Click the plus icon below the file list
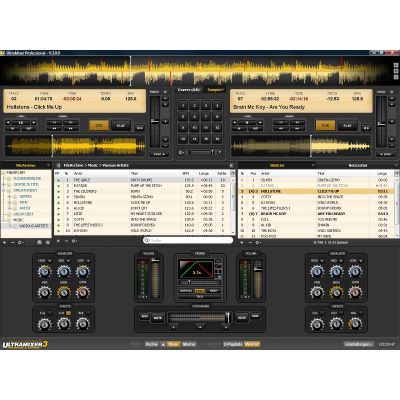Screen dimensions: 400x400 (58, 241)
